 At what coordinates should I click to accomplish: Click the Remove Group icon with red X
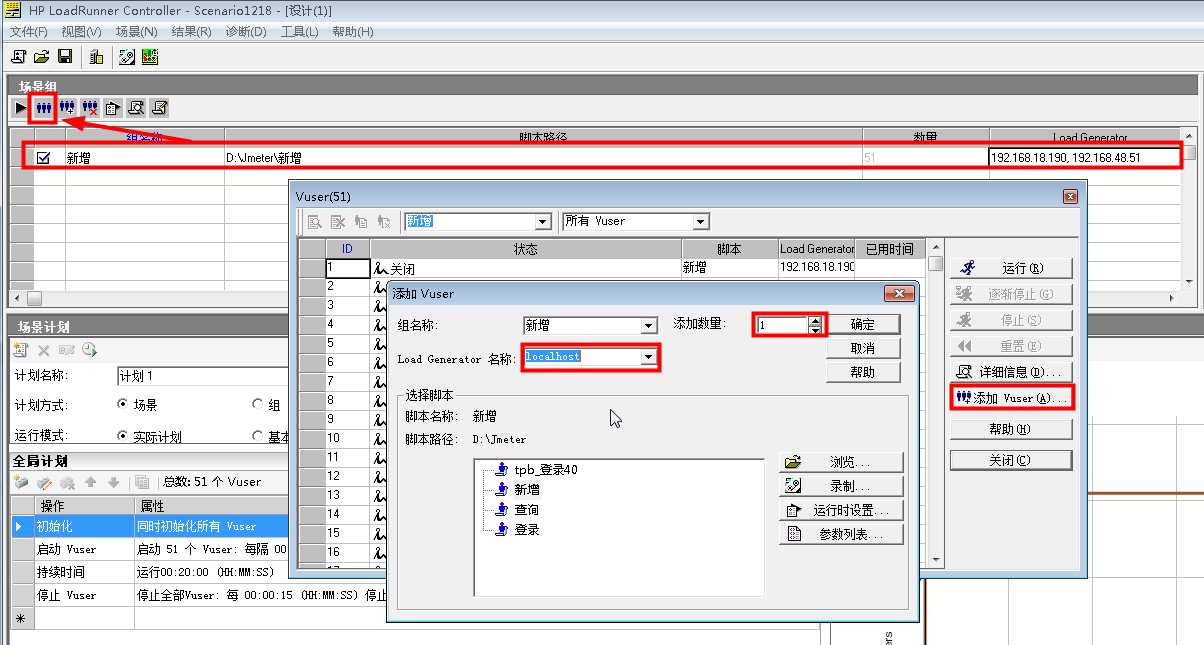(x=90, y=107)
